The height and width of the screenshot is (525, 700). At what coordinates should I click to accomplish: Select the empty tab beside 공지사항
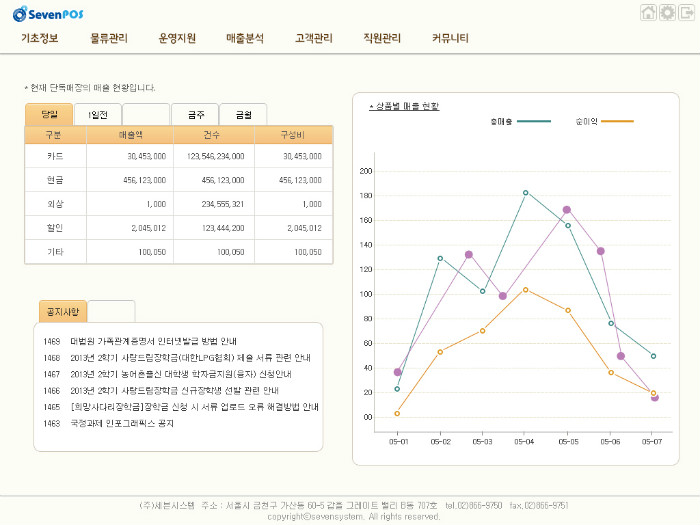pyautogui.click(x=111, y=312)
